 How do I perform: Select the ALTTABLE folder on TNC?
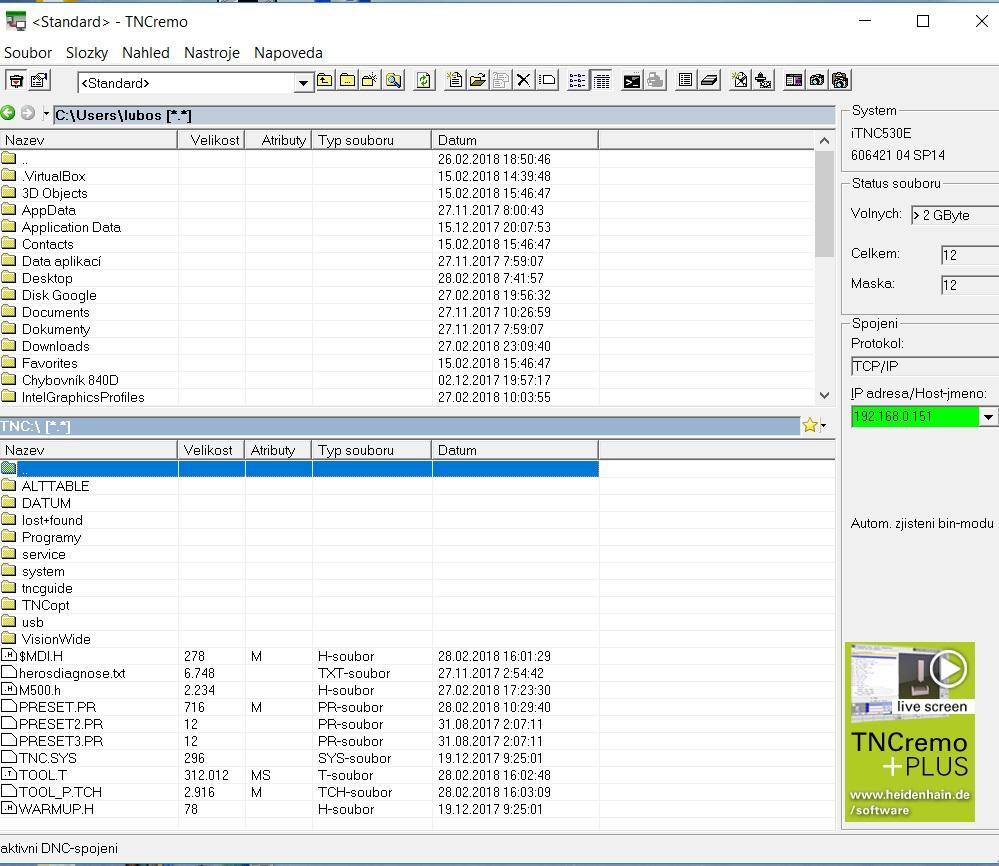(x=55, y=486)
